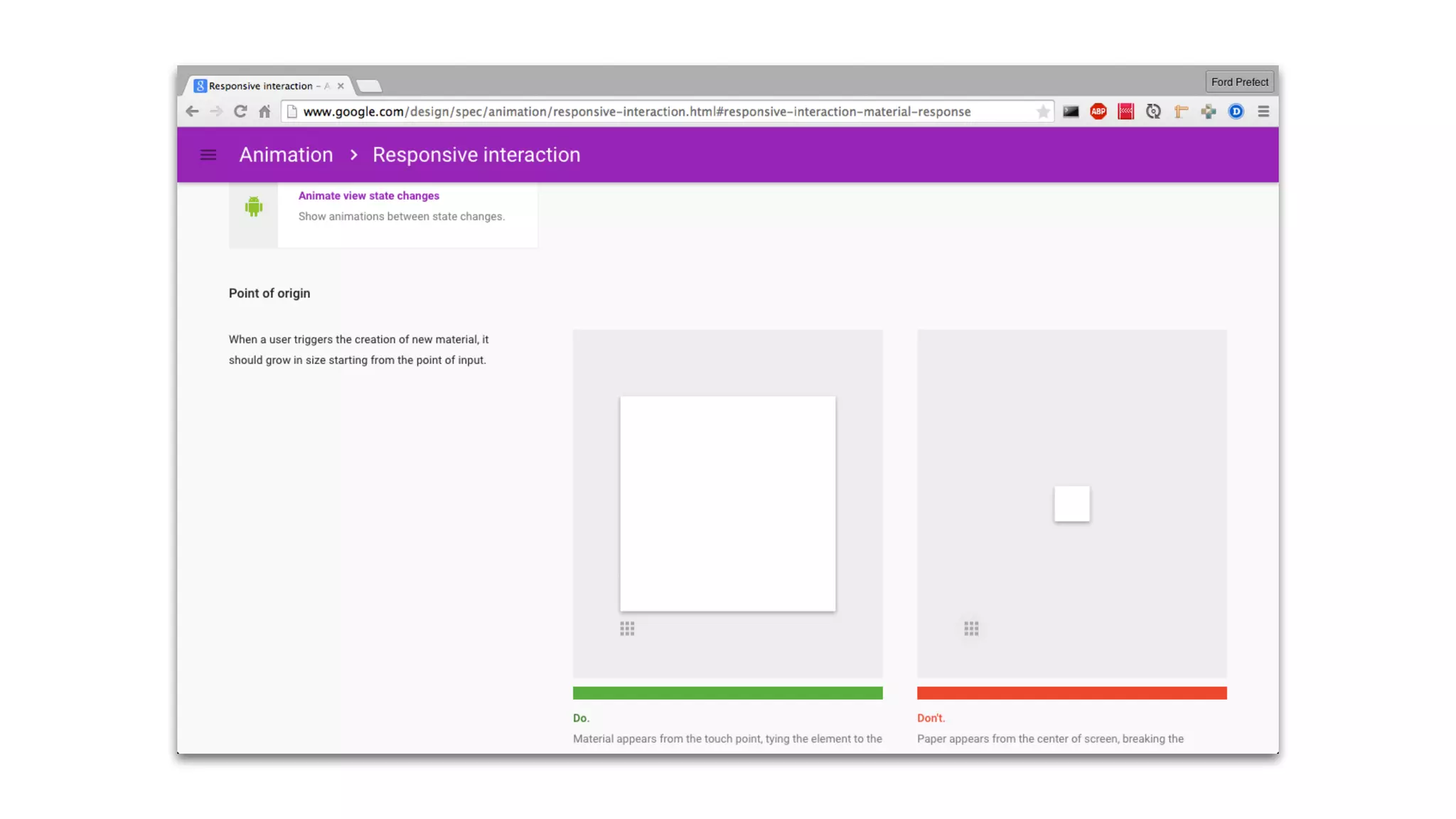Click the grid icon in Don't example
1456x819 pixels.
click(971, 628)
